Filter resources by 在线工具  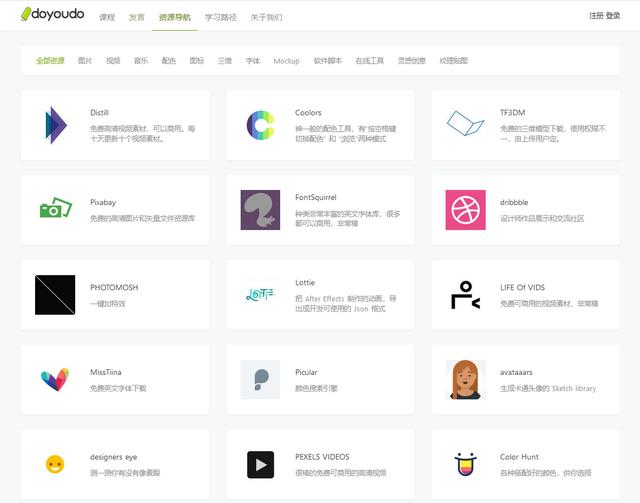(370, 60)
